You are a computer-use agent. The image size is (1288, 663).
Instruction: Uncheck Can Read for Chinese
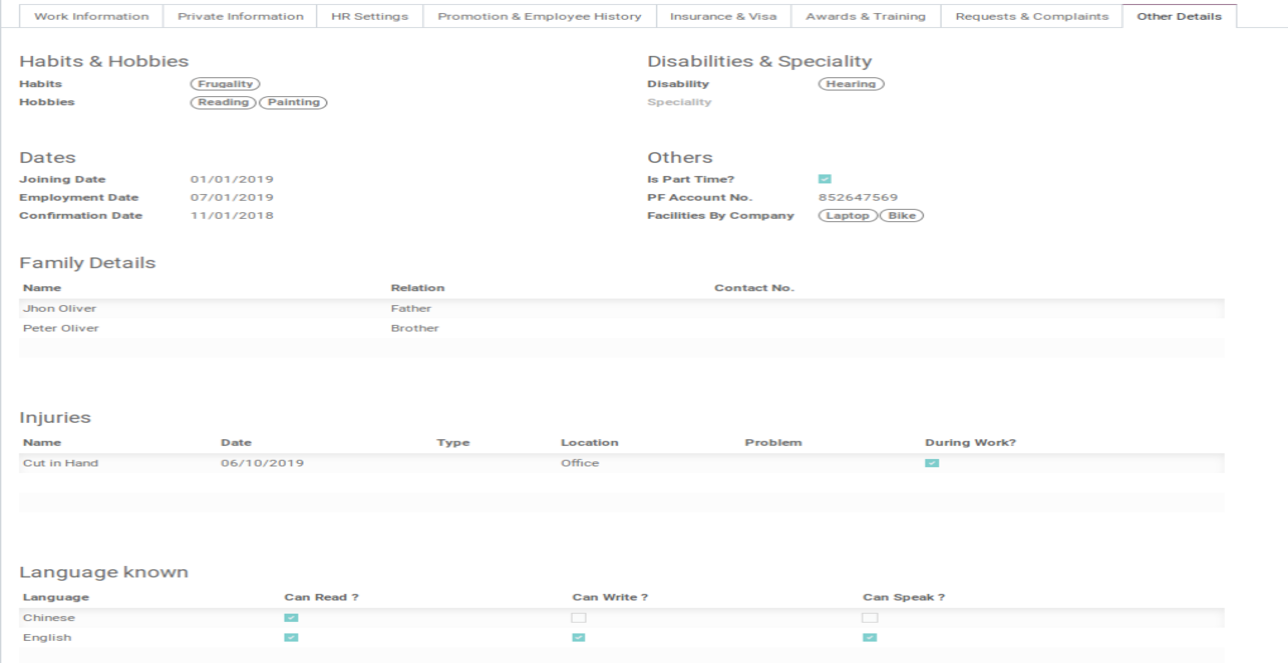[291, 618]
